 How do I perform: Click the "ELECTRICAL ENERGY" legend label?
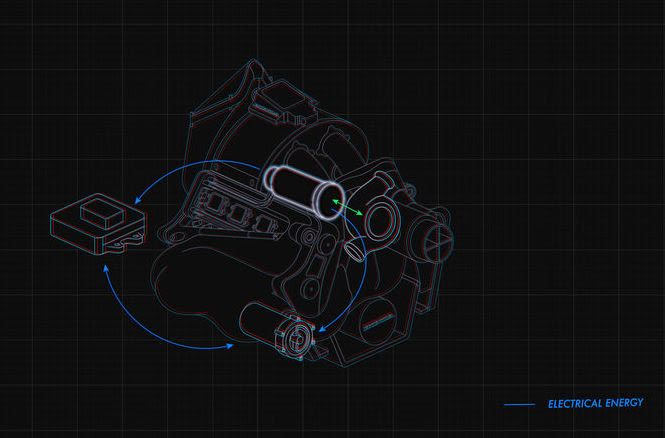[x=595, y=403]
